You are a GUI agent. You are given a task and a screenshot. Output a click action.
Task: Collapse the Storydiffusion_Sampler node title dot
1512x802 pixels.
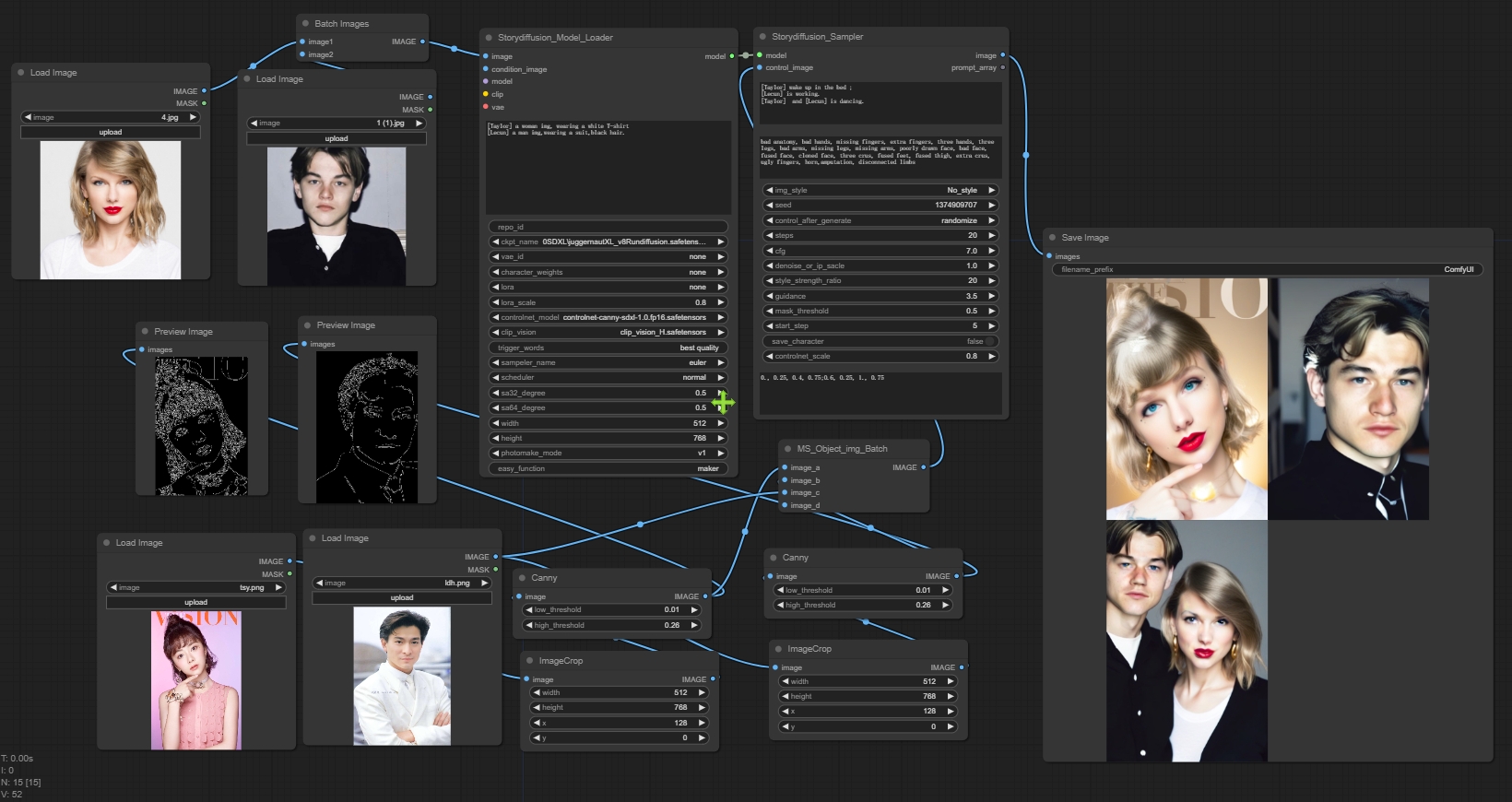(x=762, y=37)
